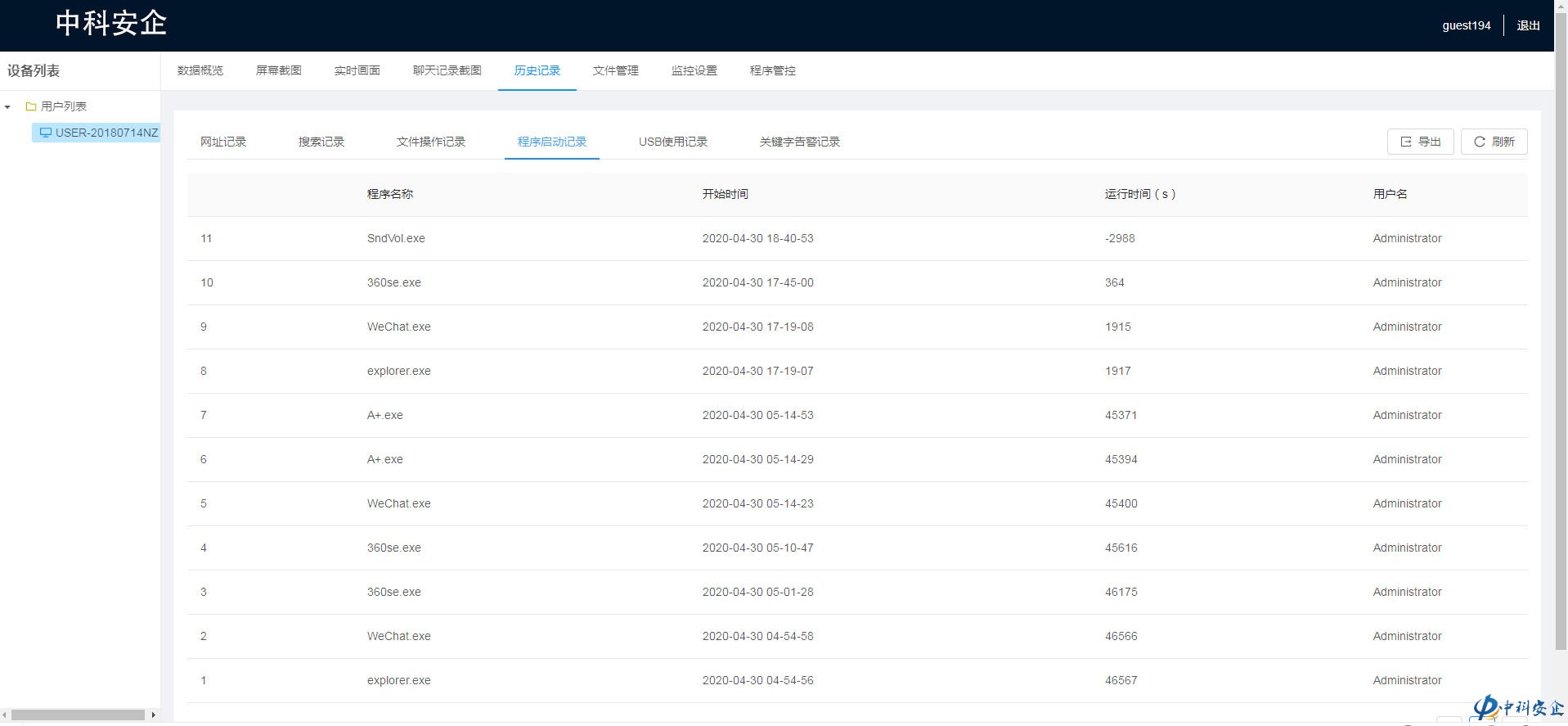
Task: Click the 开始时间 column header
Action: tap(726, 194)
